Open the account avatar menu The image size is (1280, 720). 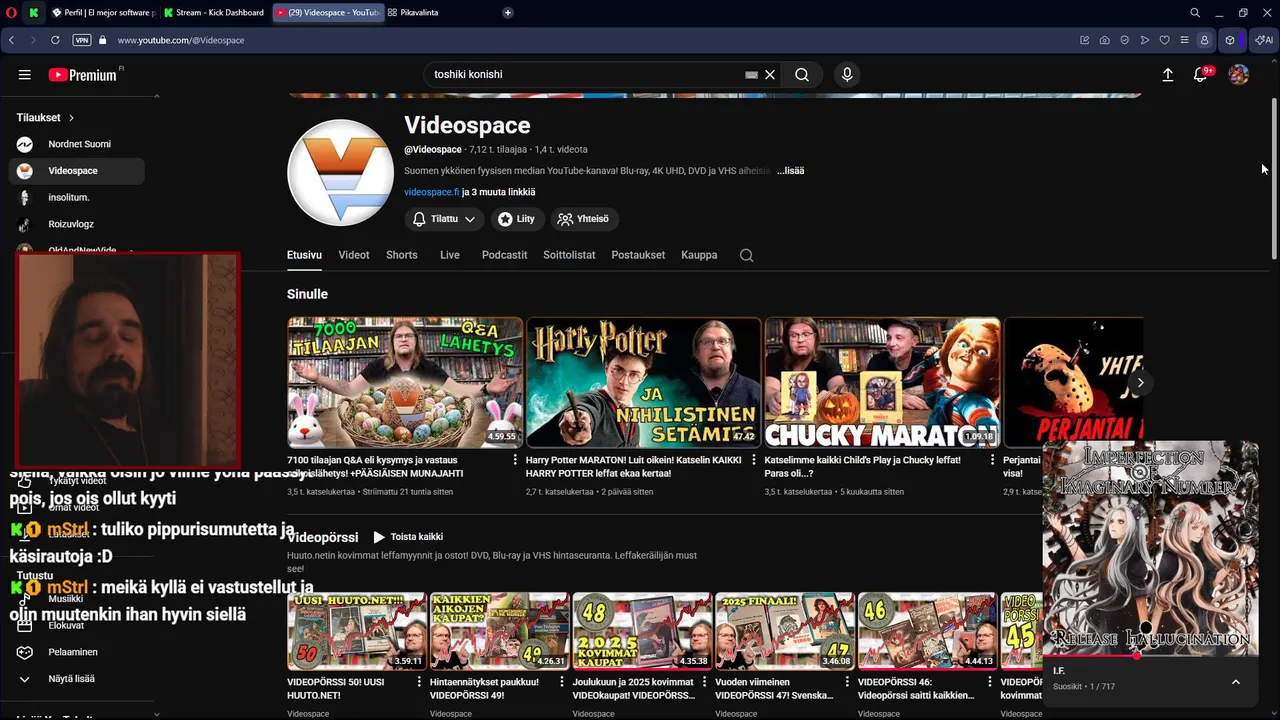click(x=1239, y=75)
